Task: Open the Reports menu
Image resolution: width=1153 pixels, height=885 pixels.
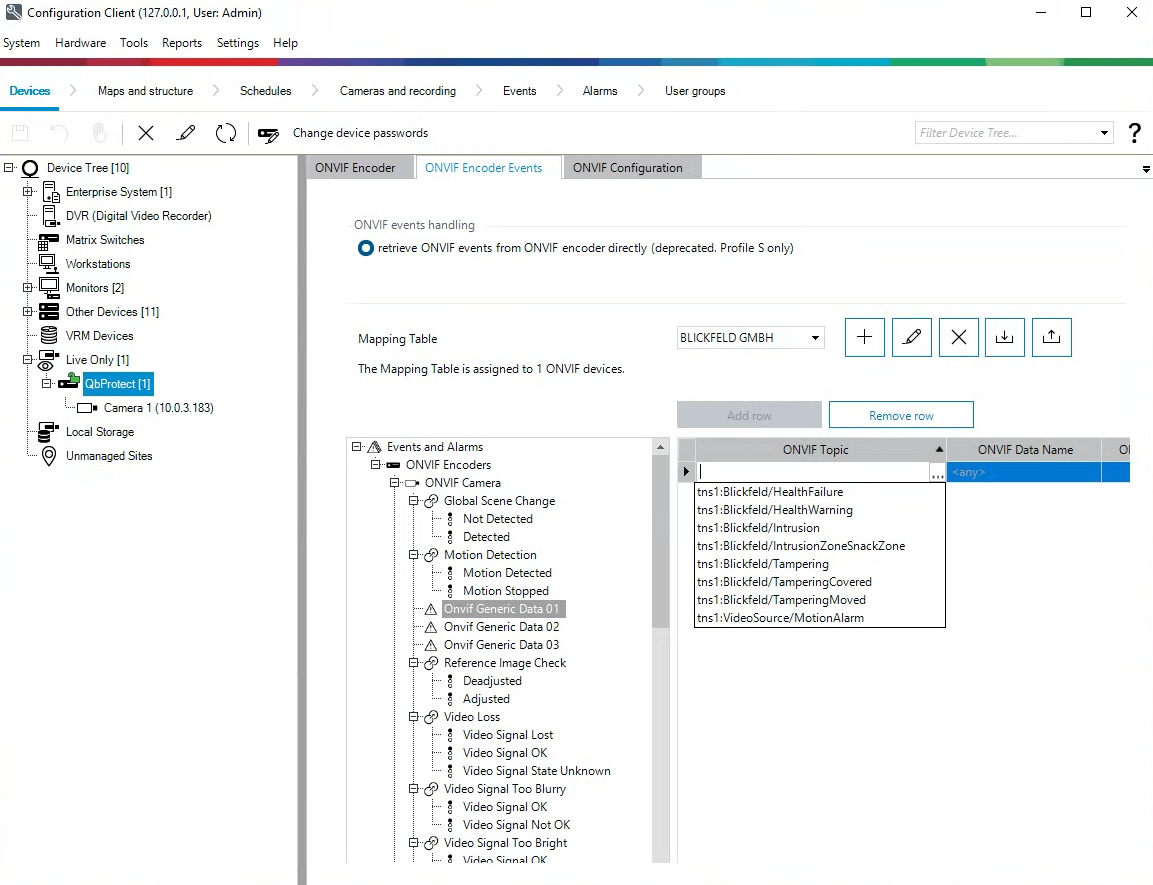Action: point(182,43)
